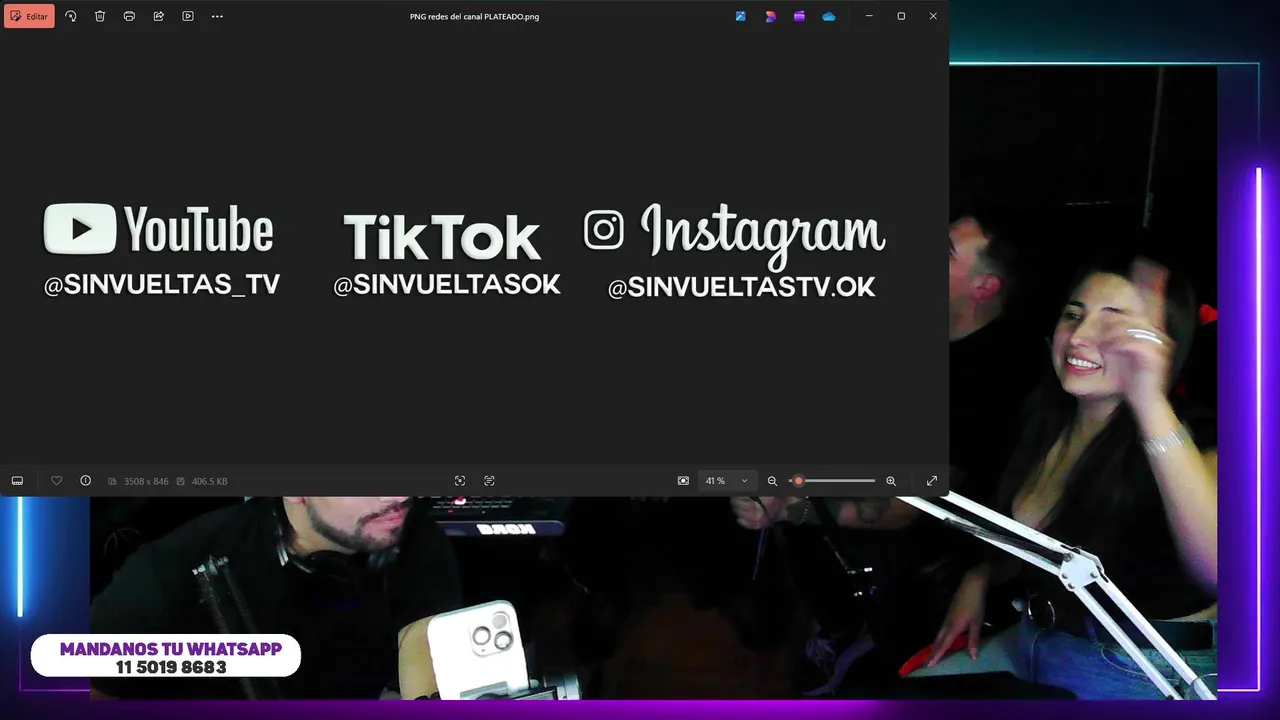Image resolution: width=1280 pixels, height=720 pixels.
Task: Close the Photos window
Action: [933, 16]
